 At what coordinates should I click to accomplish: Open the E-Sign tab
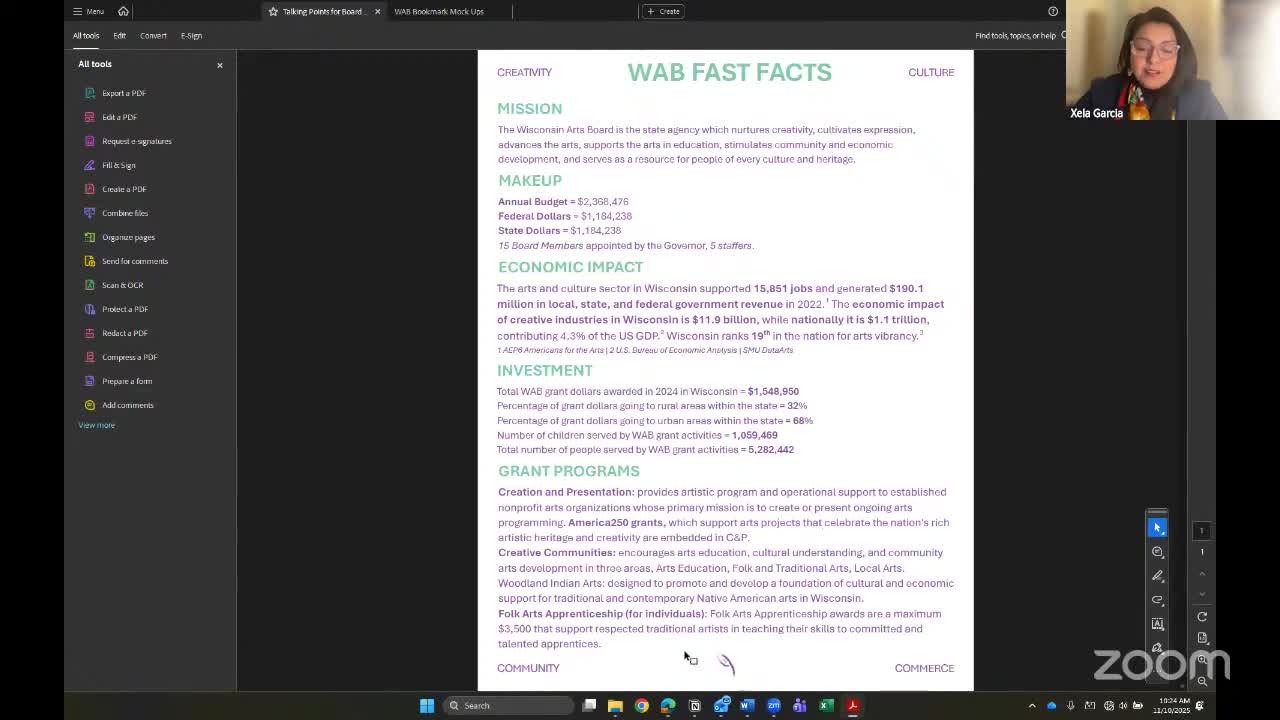click(191, 36)
